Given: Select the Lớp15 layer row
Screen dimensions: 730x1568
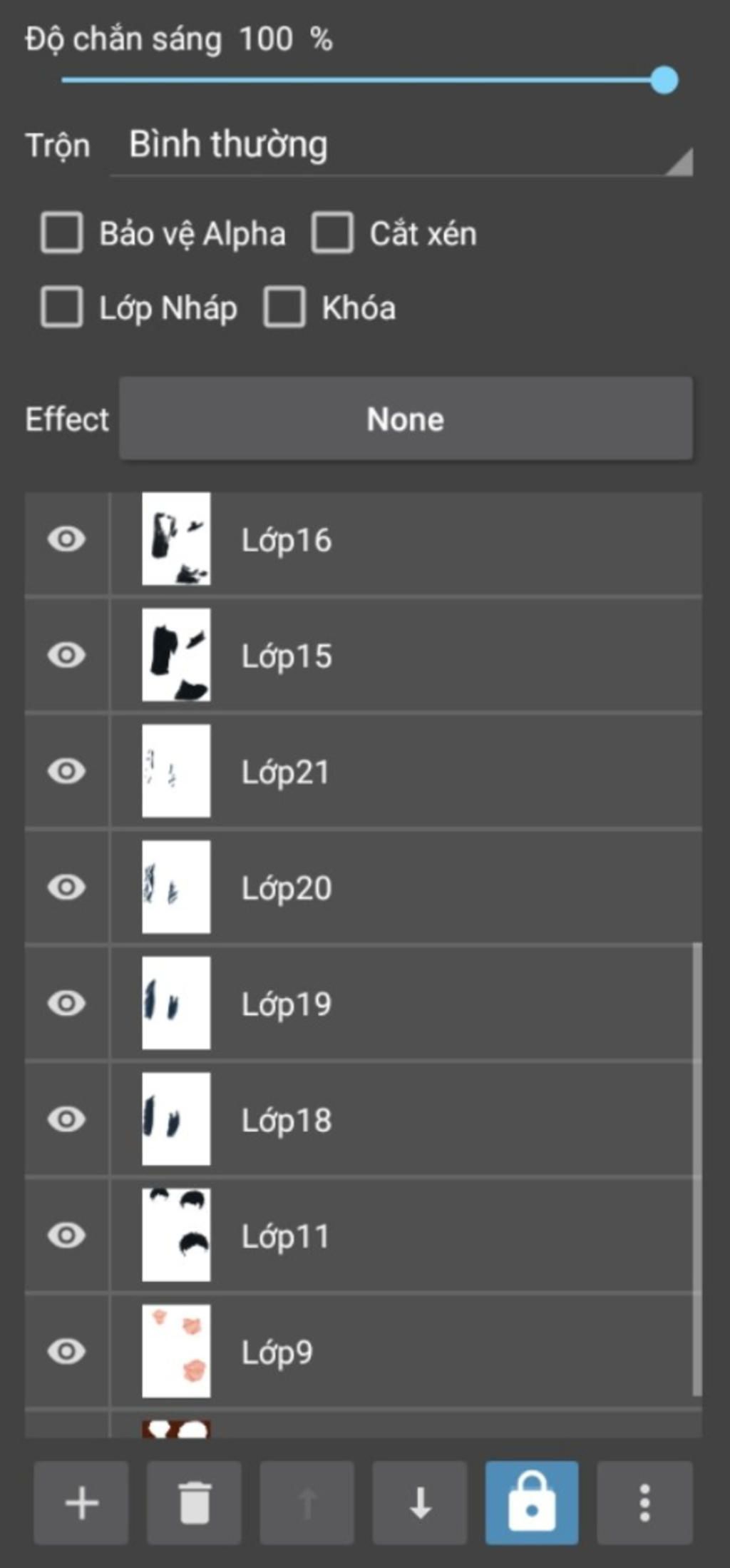Looking at the screenshot, I should pyautogui.click(x=364, y=655).
